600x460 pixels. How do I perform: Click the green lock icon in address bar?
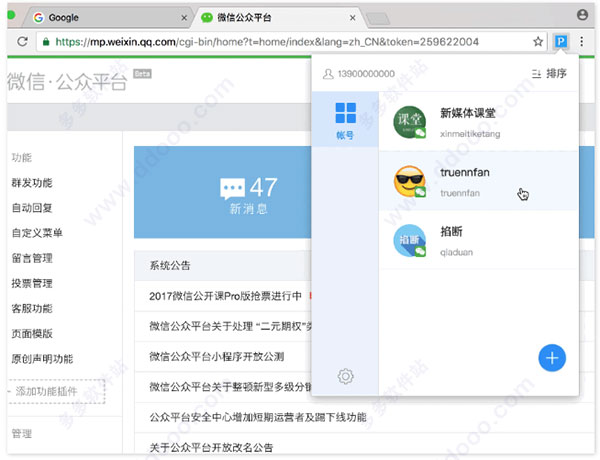point(46,41)
